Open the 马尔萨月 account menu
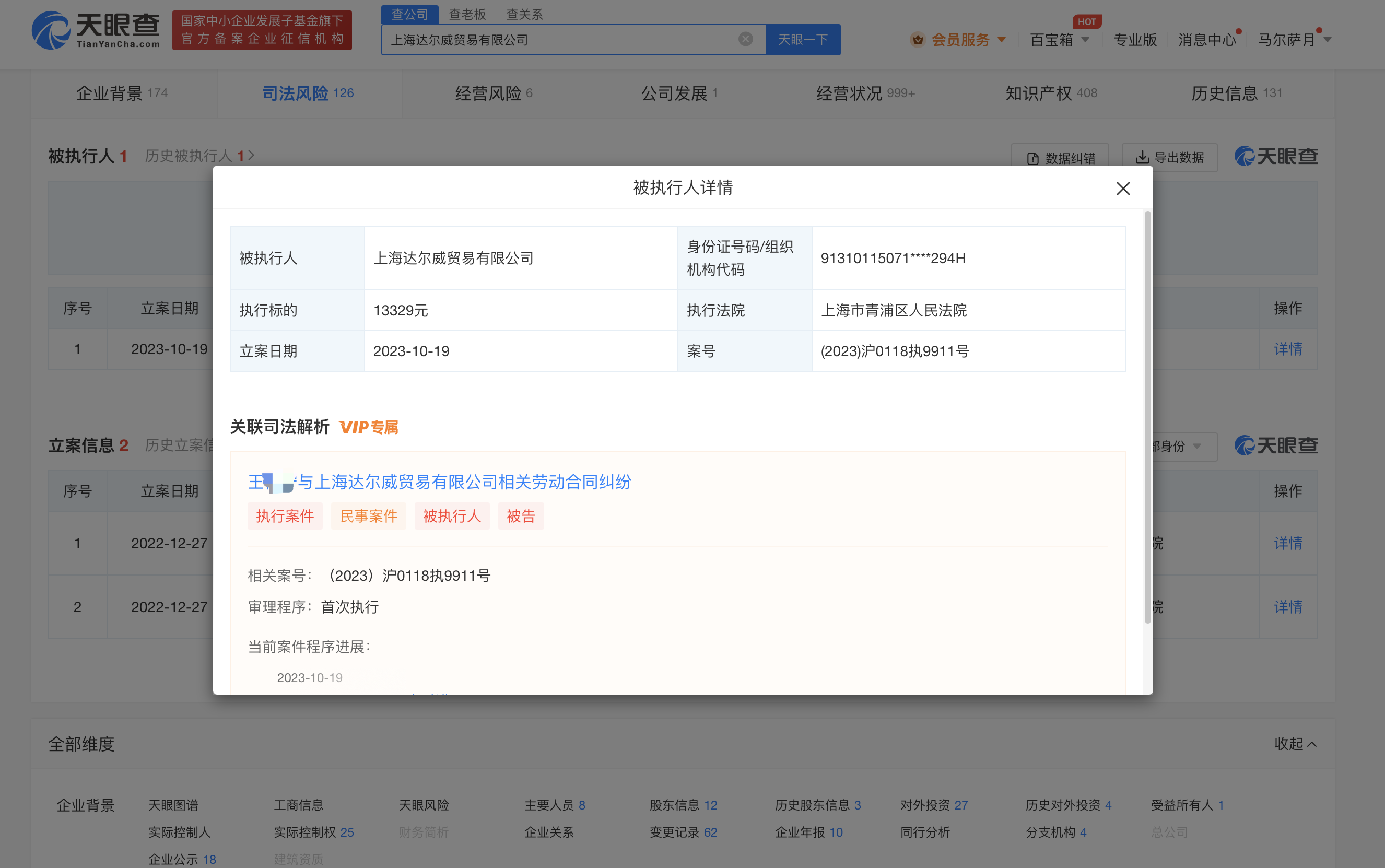This screenshot has width=1385, height=868. (x=1293, y=39)
